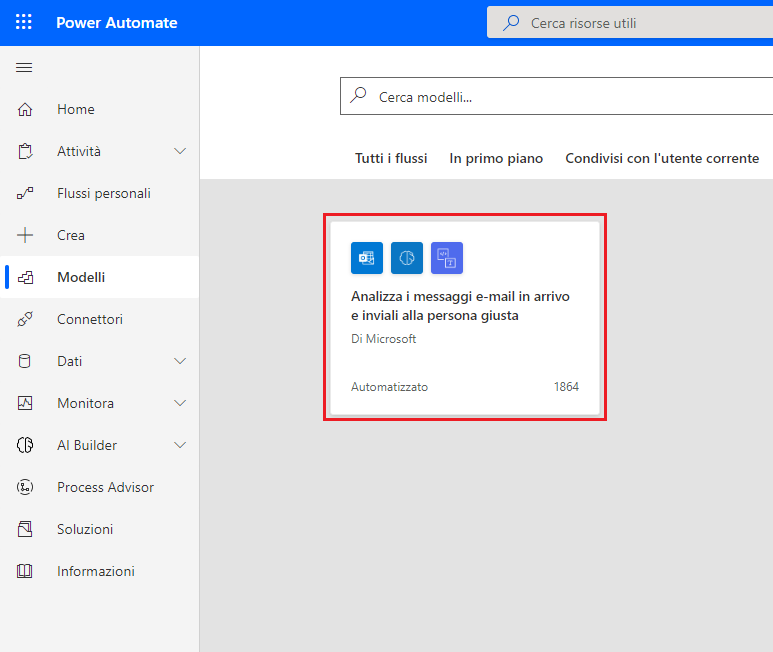Click the Monitora chart icon

[x=25, y=403]
